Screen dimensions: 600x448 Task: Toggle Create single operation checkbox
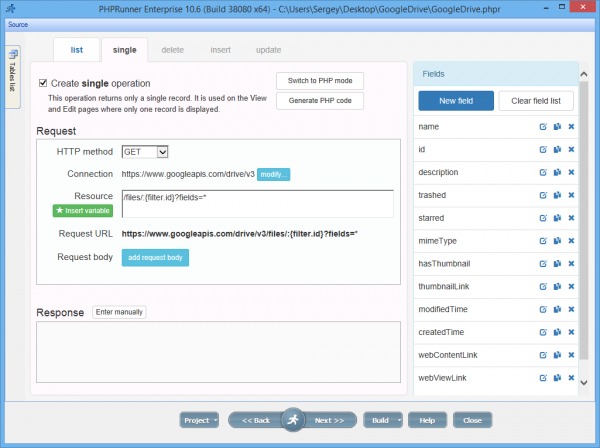43,83
